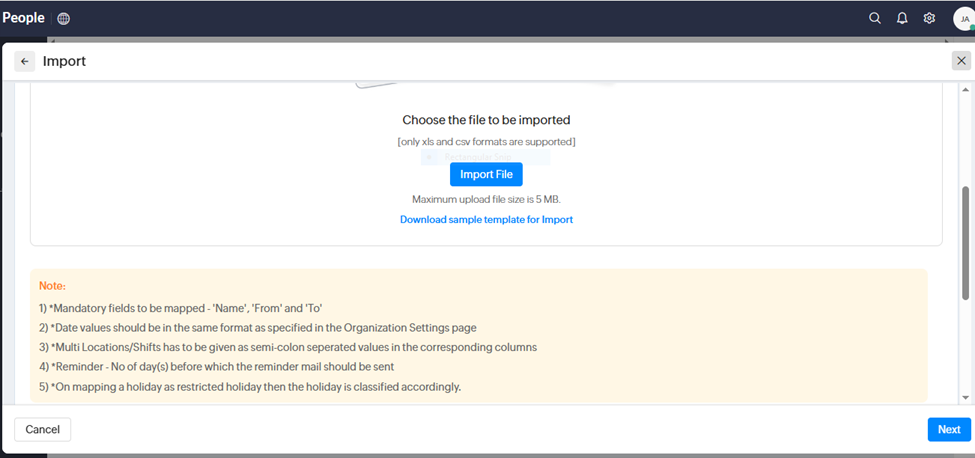Go back using the Import arrow

point(25,61)
